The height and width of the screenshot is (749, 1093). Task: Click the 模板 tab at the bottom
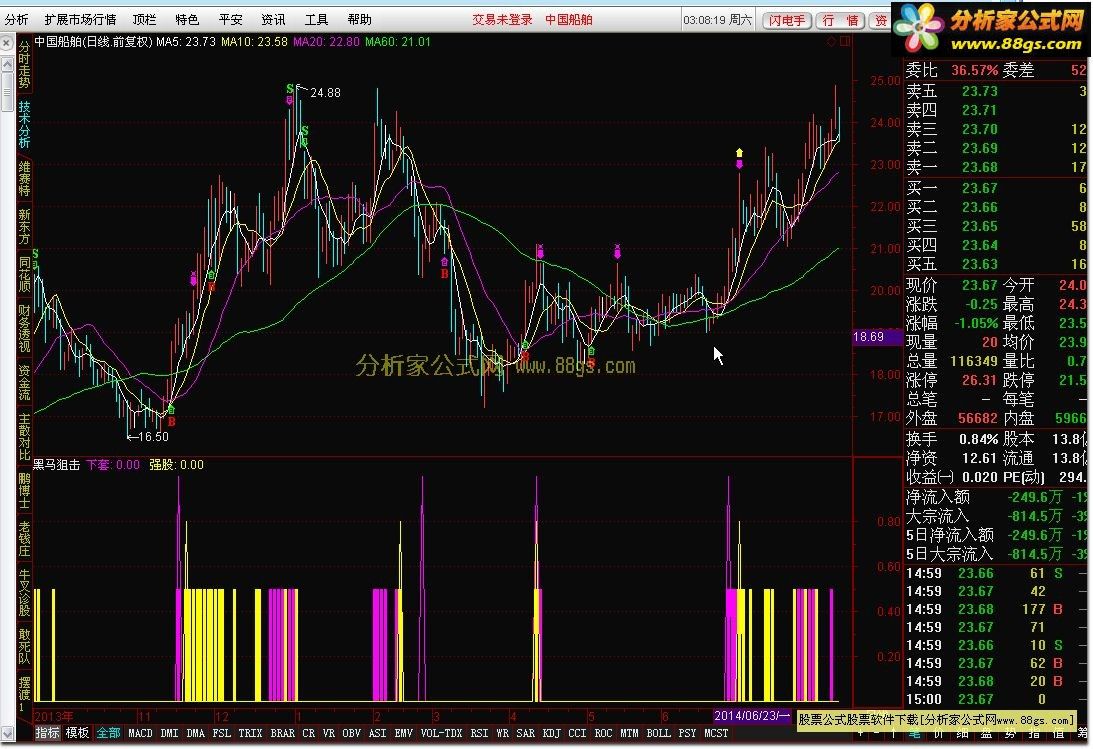coord(77,733)
